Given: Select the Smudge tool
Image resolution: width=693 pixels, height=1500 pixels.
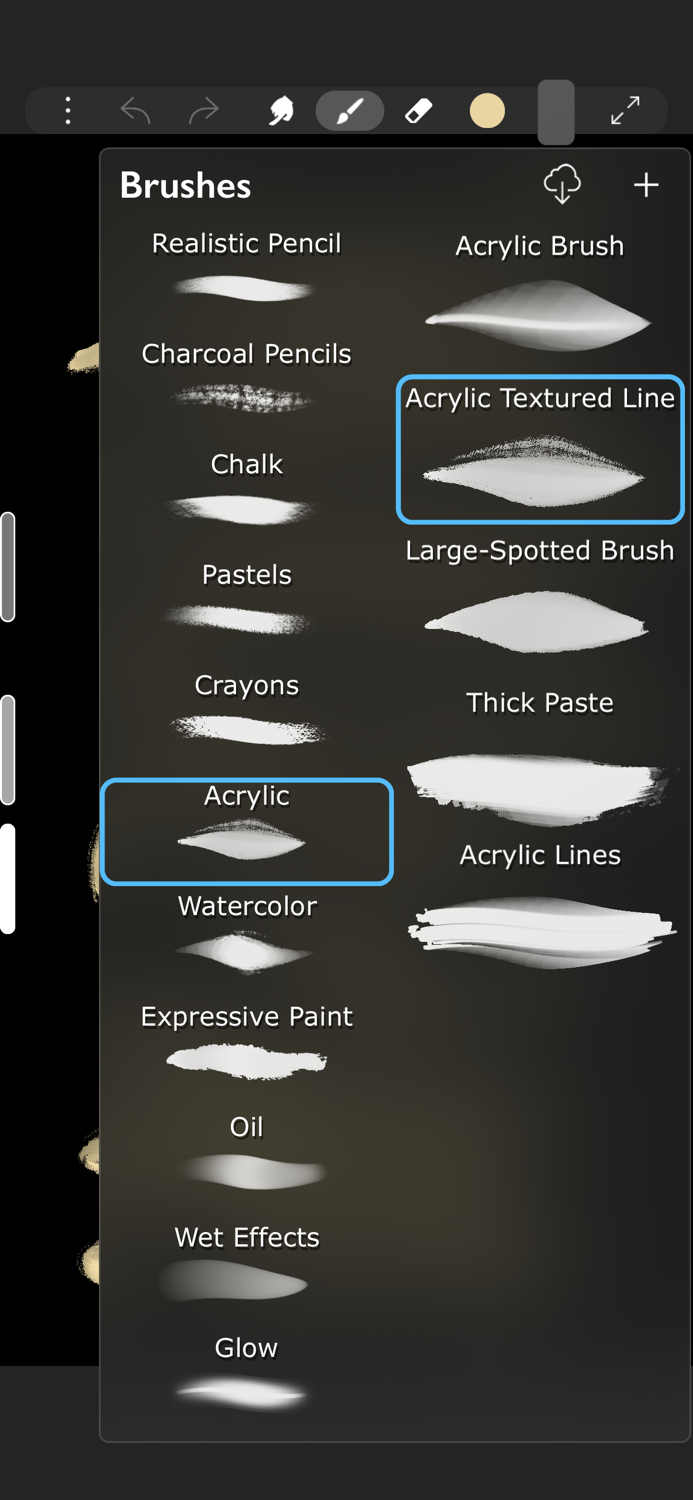Looking at the screenshot, I should pos(281,110).
